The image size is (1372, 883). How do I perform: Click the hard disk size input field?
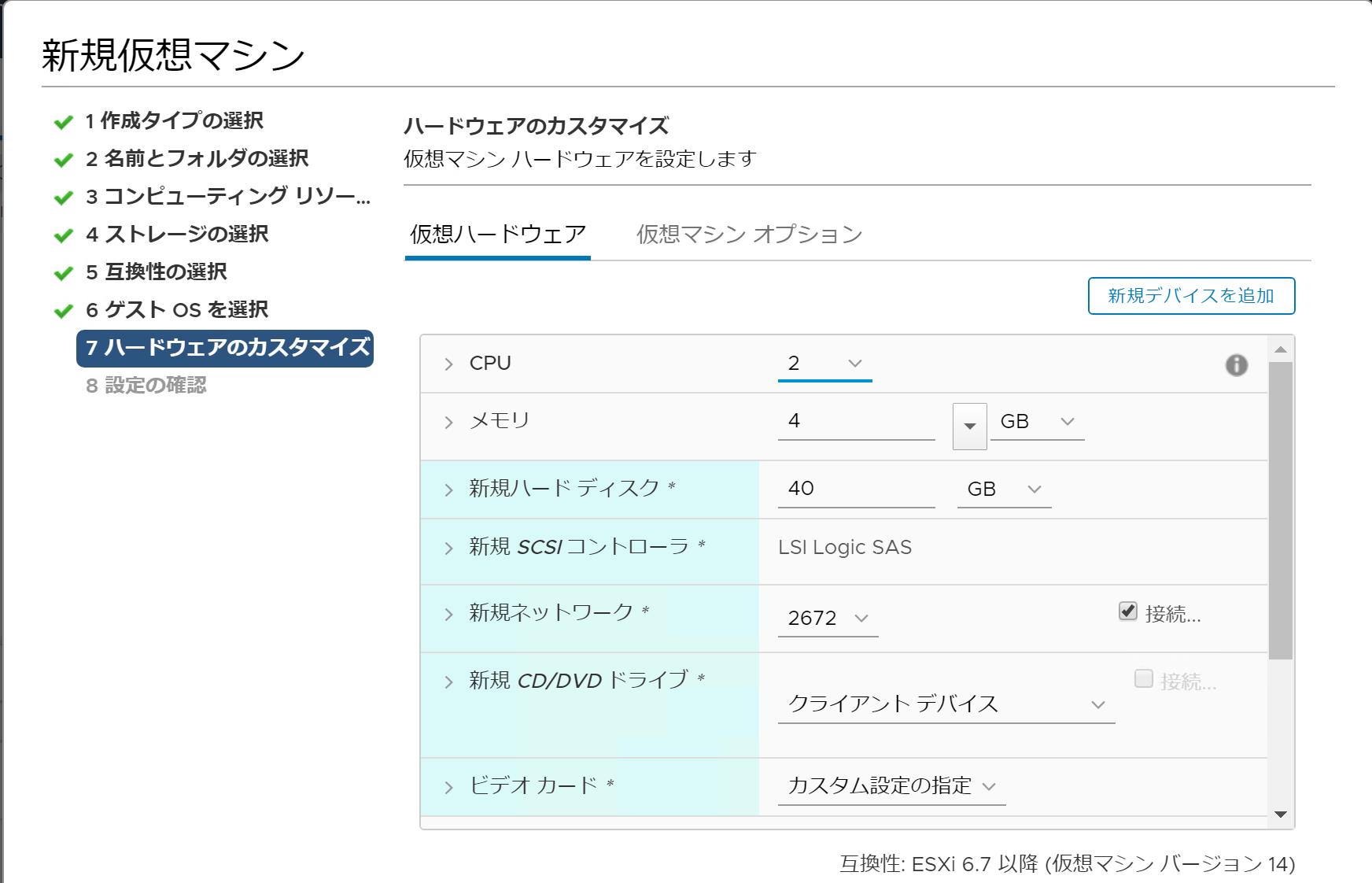pyautogui.click(x=856, y=489)
